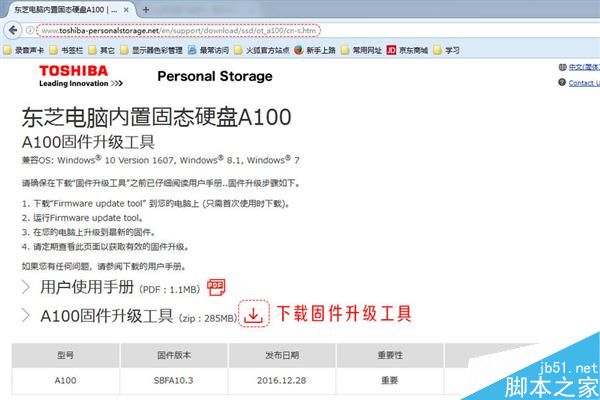Open the 显示器色彩管理 bookmark folder

152,50
